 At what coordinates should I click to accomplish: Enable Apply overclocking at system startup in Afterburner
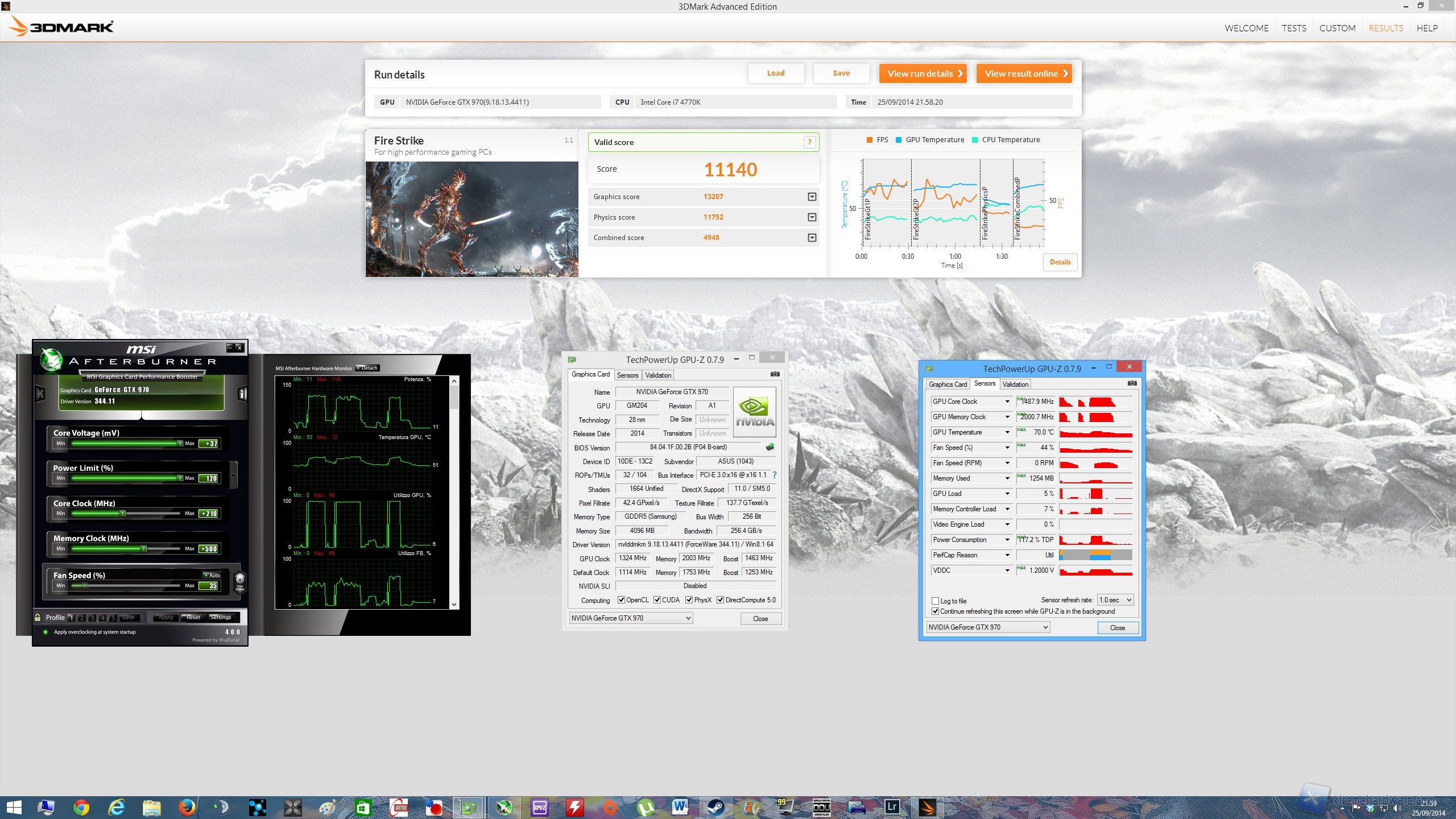45,632
